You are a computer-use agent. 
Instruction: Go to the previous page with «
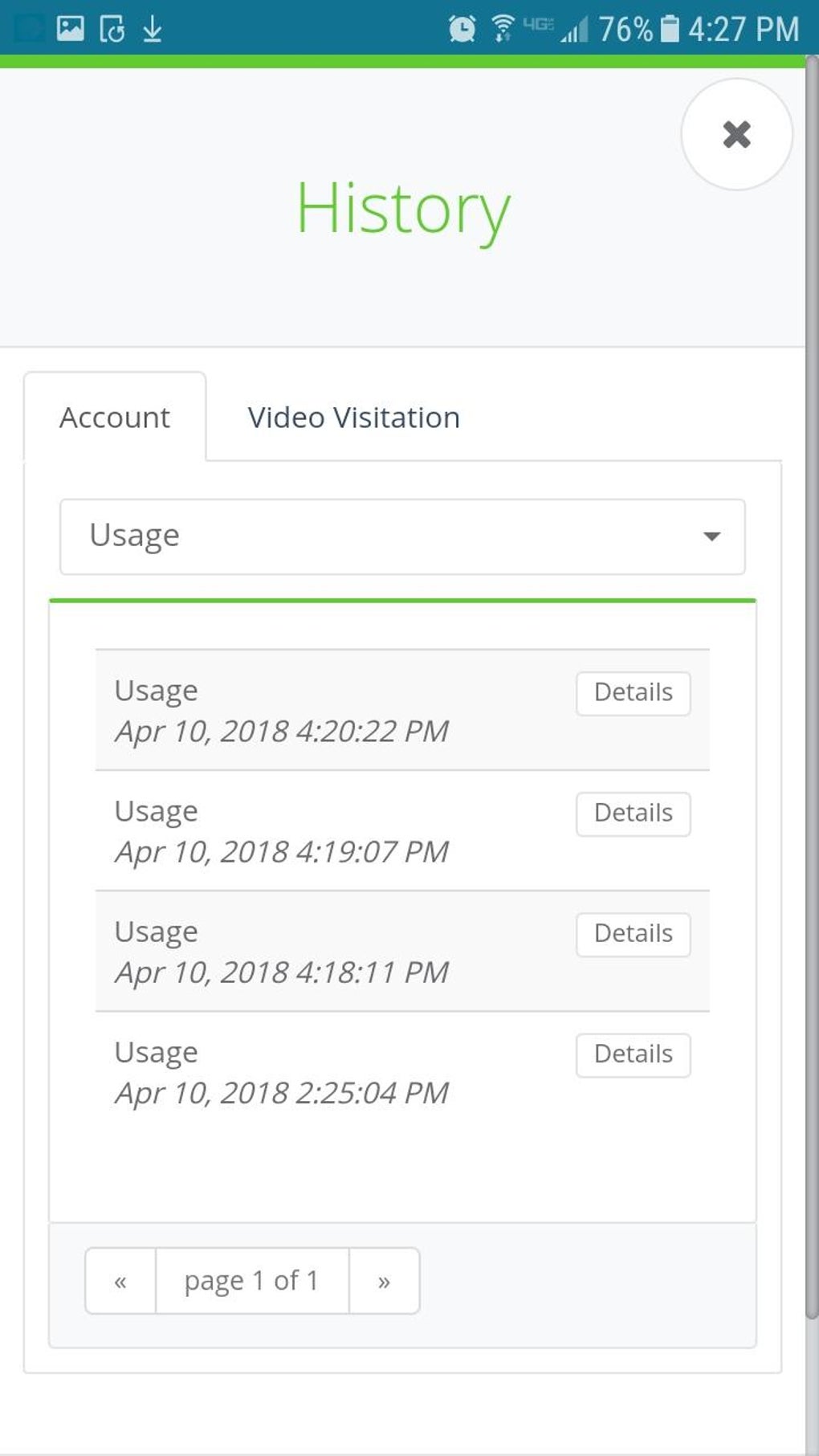coord(120,1281)
